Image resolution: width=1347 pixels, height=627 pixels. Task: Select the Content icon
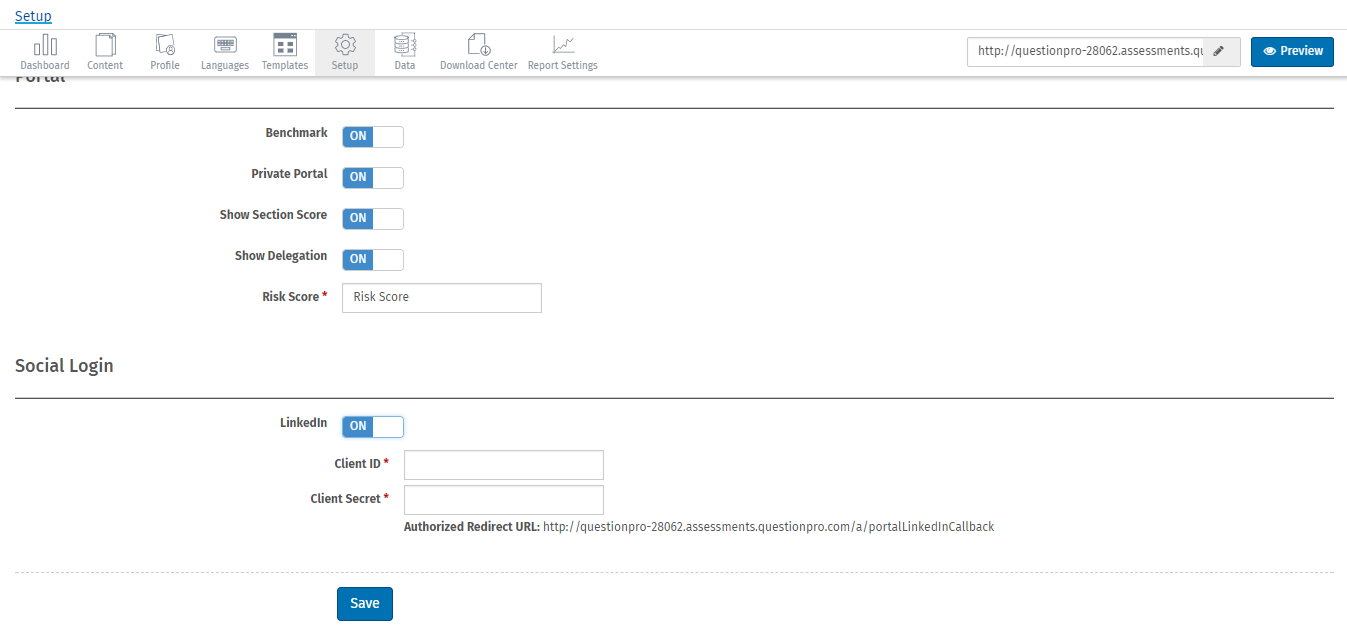pyautogui.click(x=105, y=52)
